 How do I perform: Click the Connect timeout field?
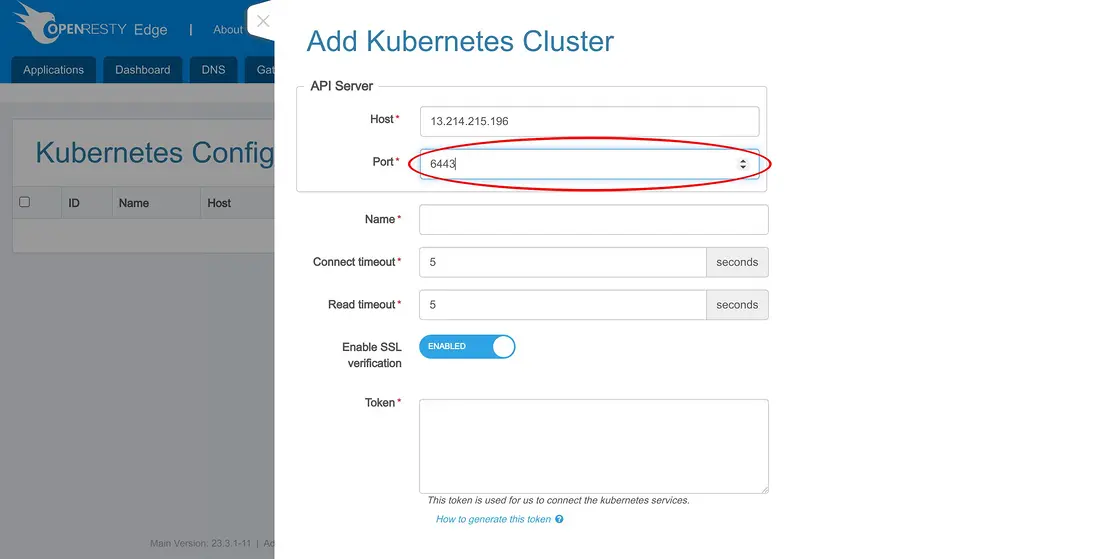point(562,262)
